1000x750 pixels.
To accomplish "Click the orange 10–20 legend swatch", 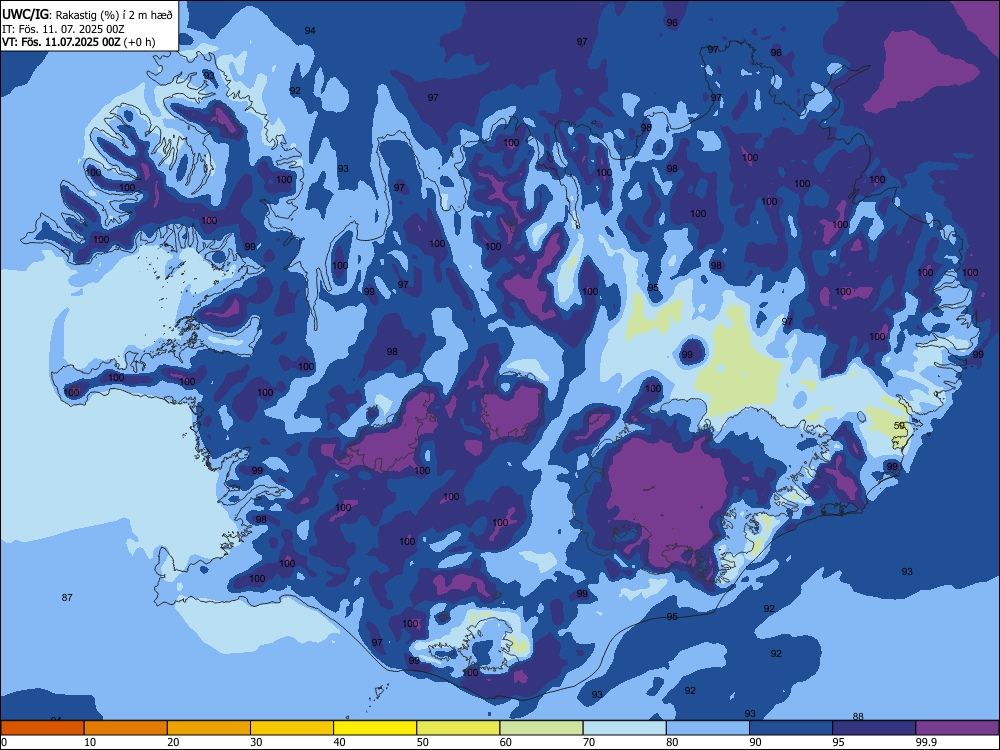I will click(x=126, y=728).
